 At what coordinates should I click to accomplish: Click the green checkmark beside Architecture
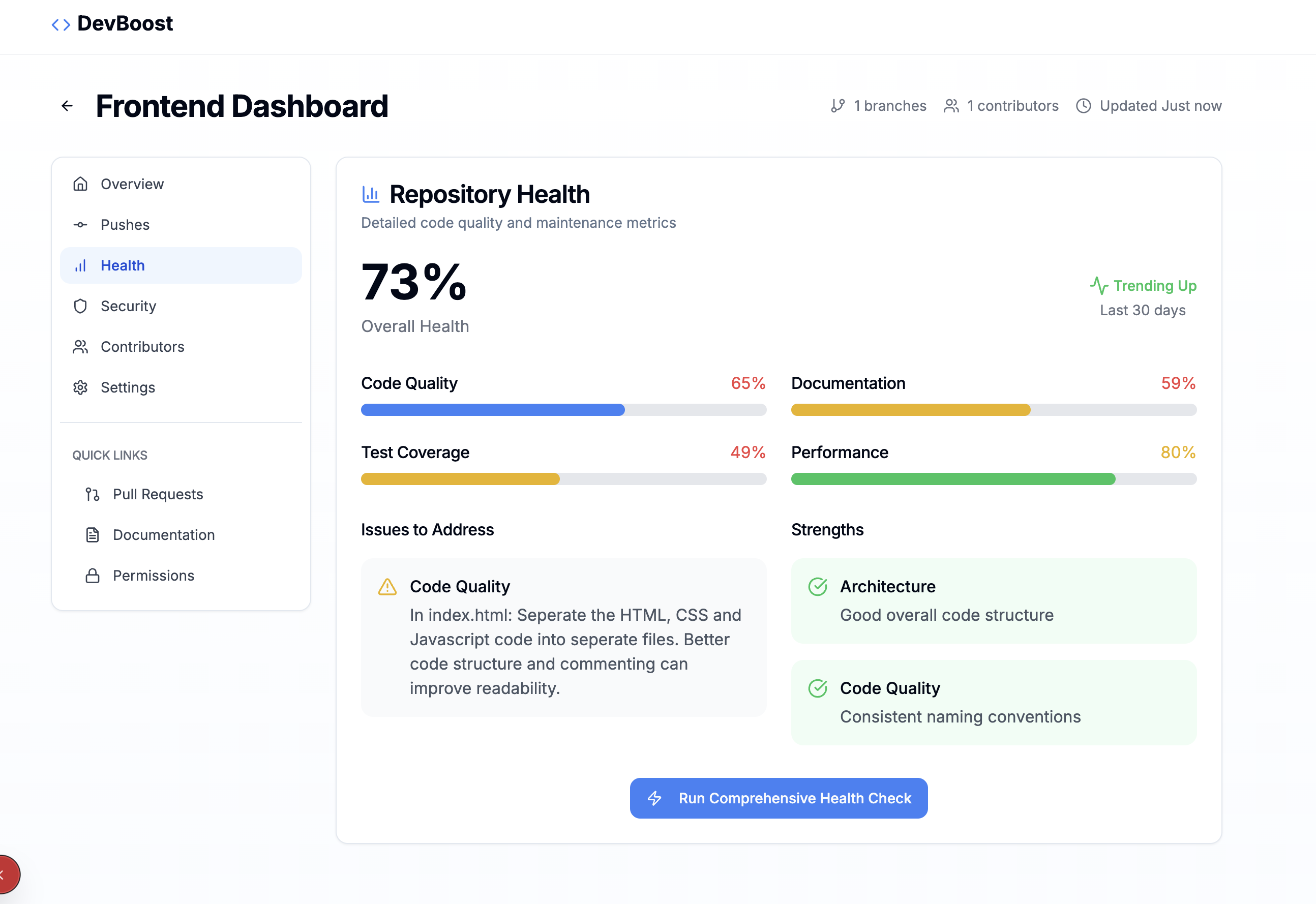[x=818, y=587]
